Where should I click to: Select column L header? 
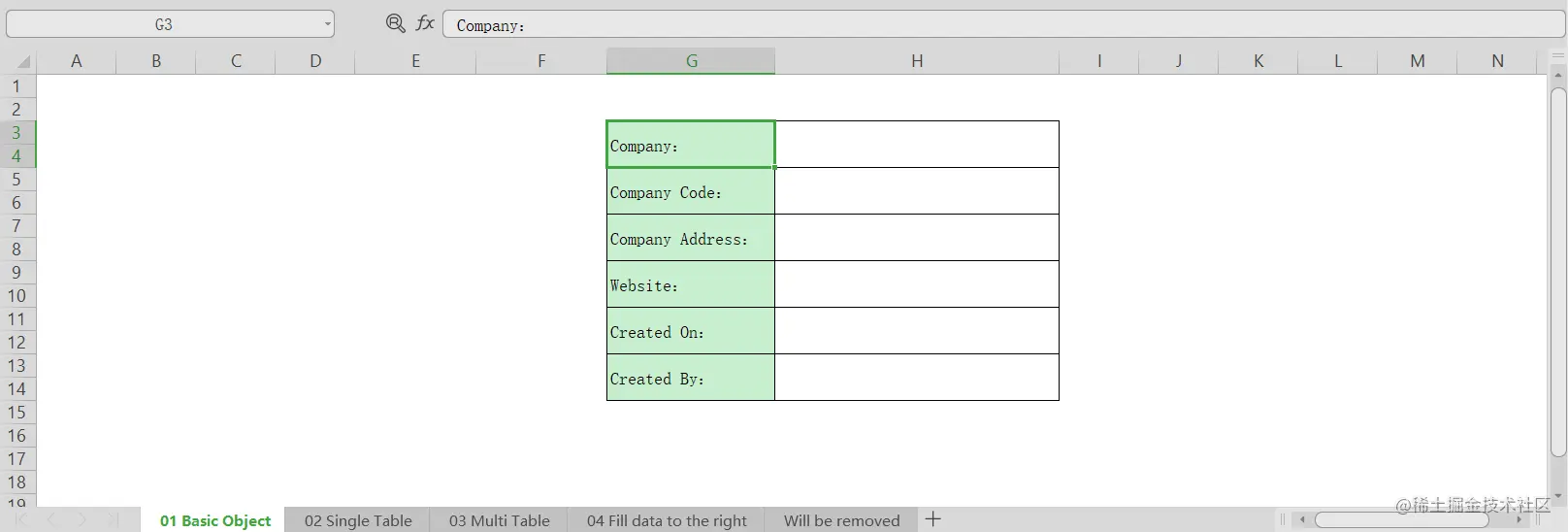click(1338, 61)
